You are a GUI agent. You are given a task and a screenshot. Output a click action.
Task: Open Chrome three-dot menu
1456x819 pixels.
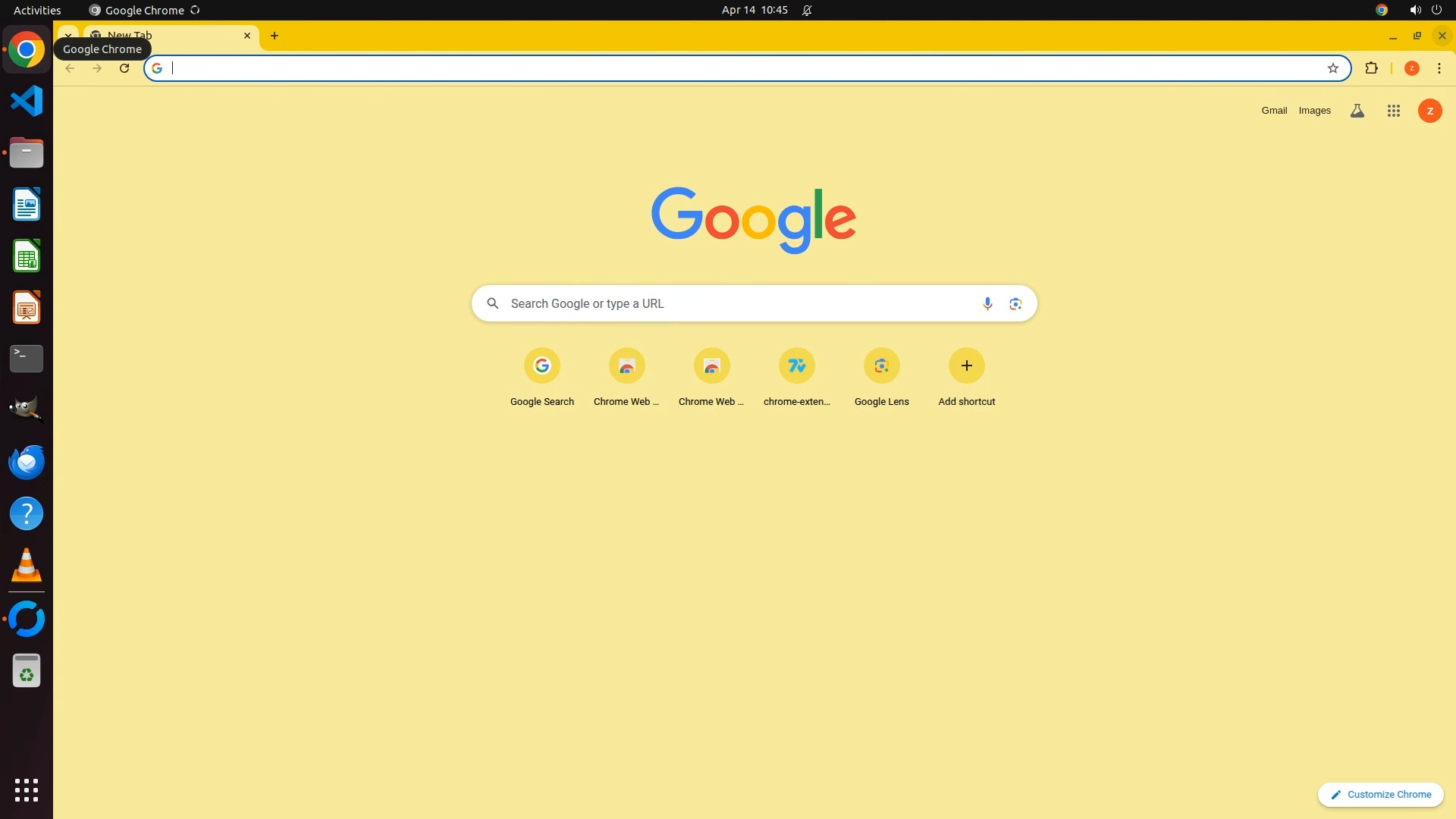tap(1439, 68)
